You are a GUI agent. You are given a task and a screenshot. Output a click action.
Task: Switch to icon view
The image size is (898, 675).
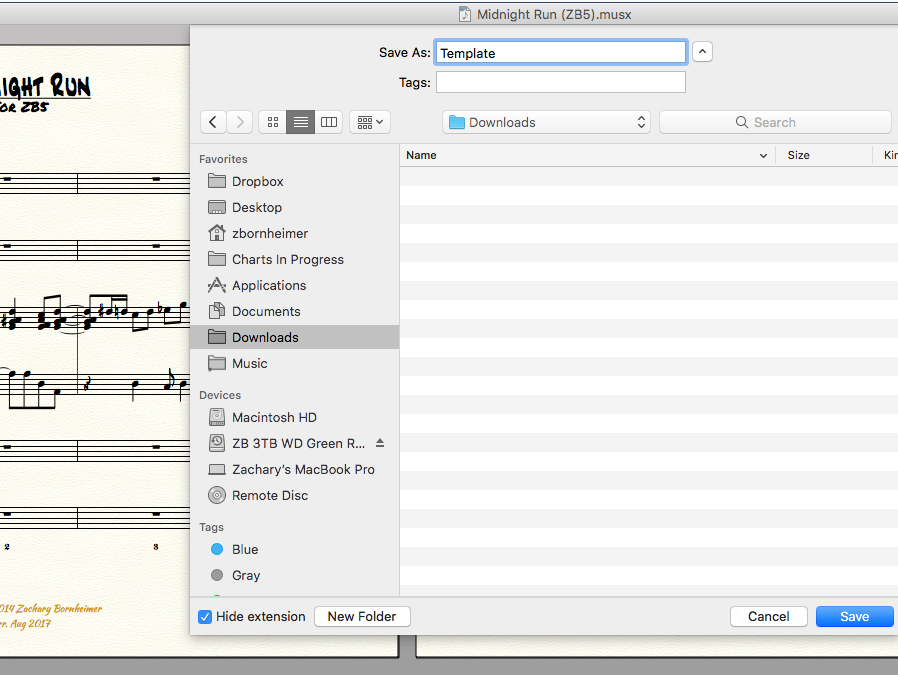pyautogui.click(x=272, y=122)
